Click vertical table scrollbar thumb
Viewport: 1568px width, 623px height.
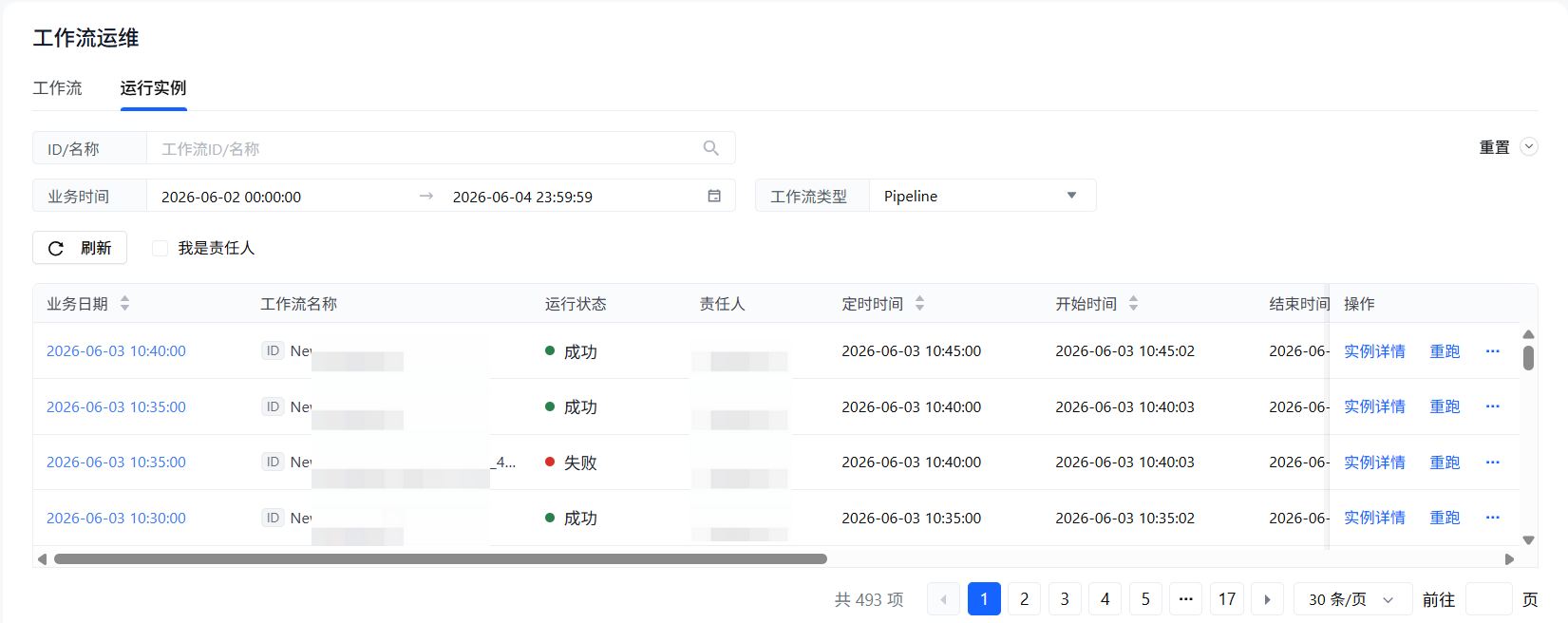pos(1528,358)
